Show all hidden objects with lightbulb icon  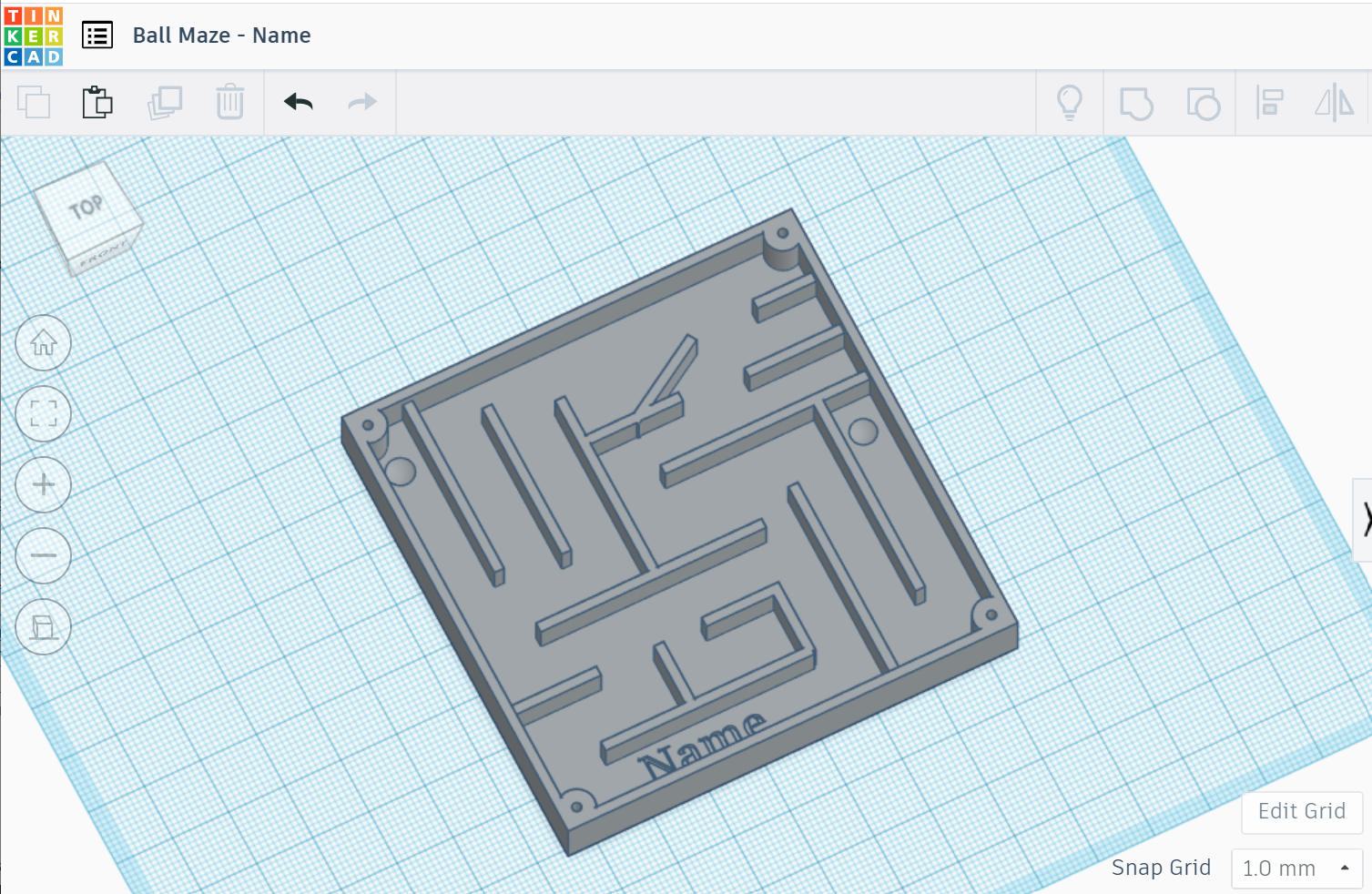click(x=1069, y=103)
